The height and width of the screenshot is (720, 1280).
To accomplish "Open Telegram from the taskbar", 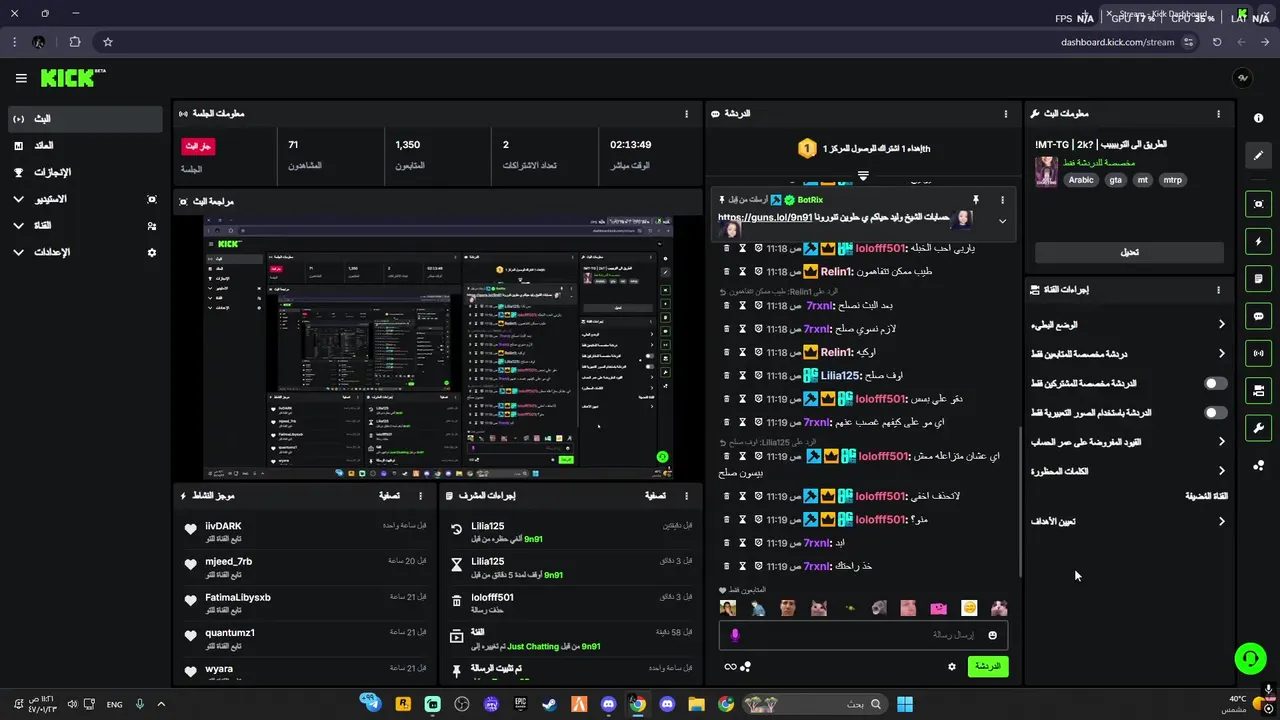I will coord(373,704).
